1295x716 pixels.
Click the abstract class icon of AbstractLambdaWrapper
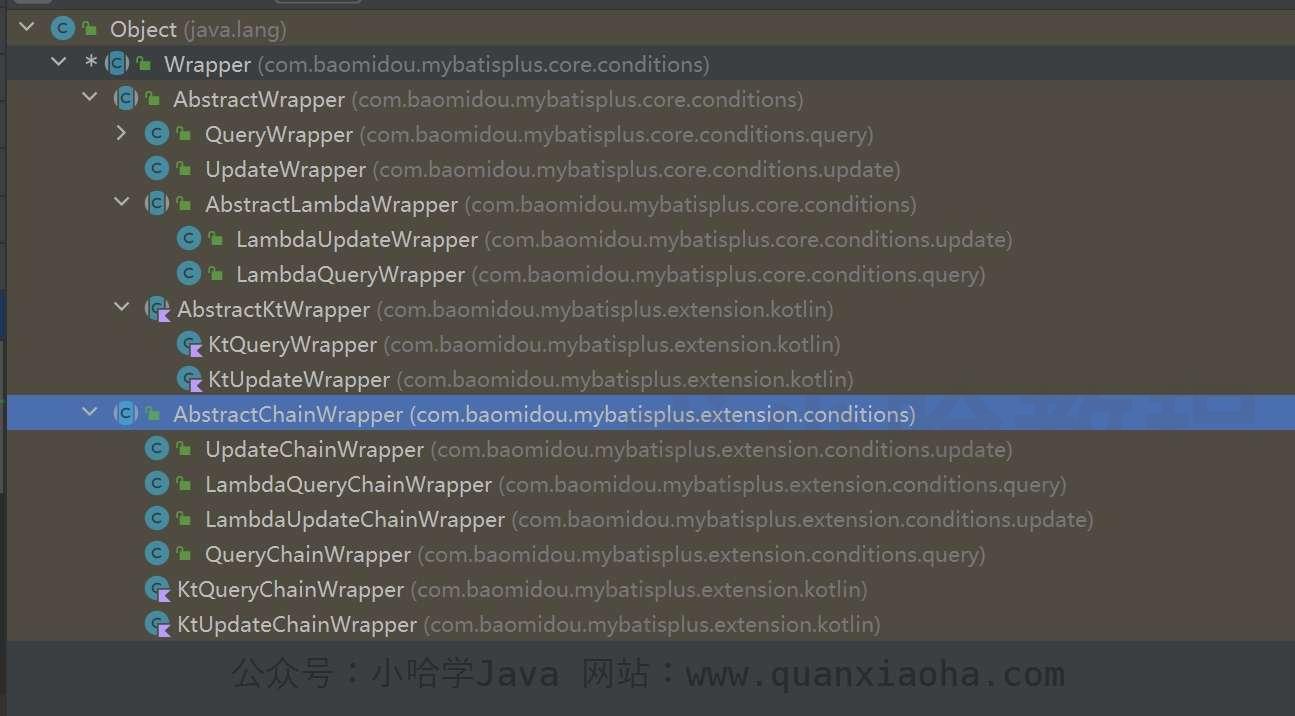click(156, 204)
